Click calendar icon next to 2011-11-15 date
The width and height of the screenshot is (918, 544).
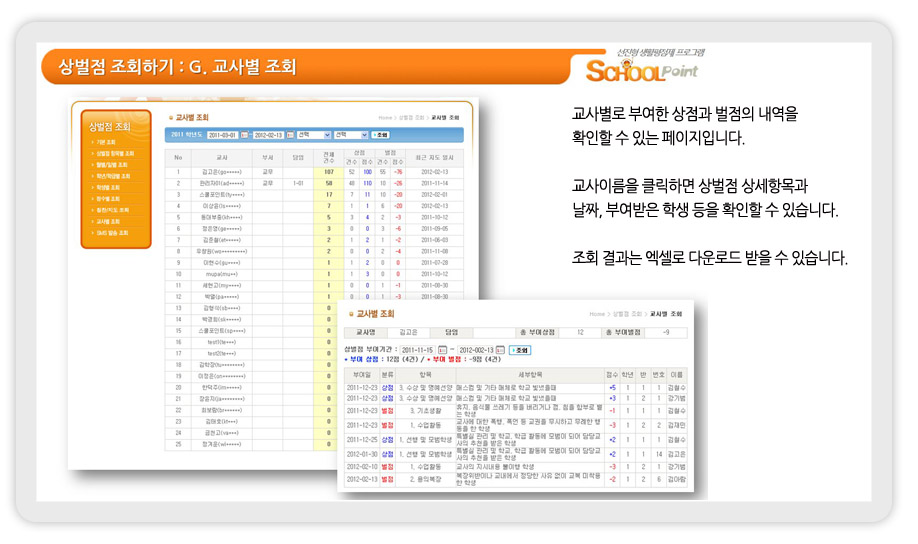point(441,350)
